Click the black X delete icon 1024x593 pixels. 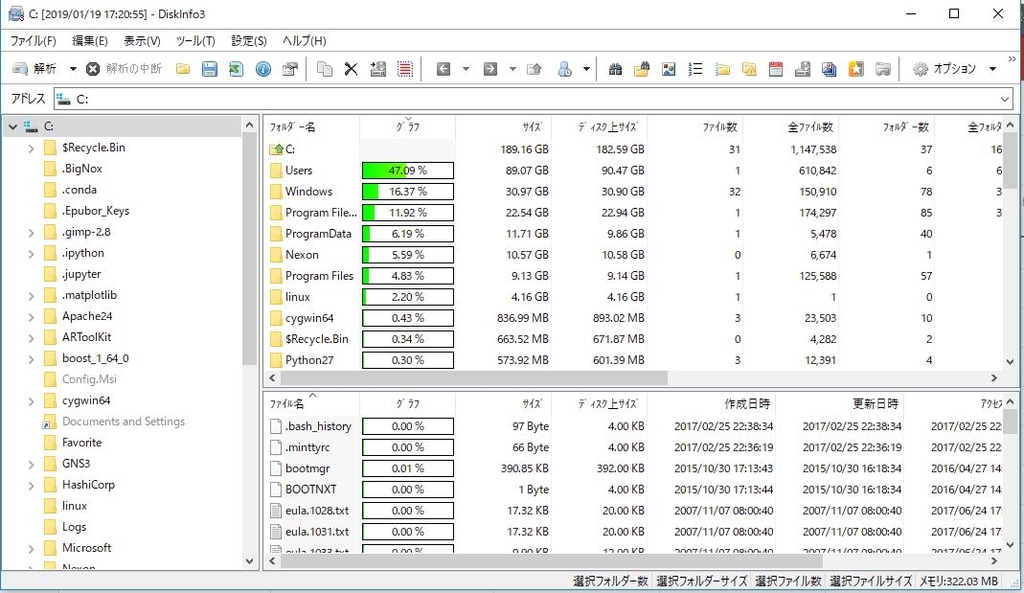click(x=351, y=69)
